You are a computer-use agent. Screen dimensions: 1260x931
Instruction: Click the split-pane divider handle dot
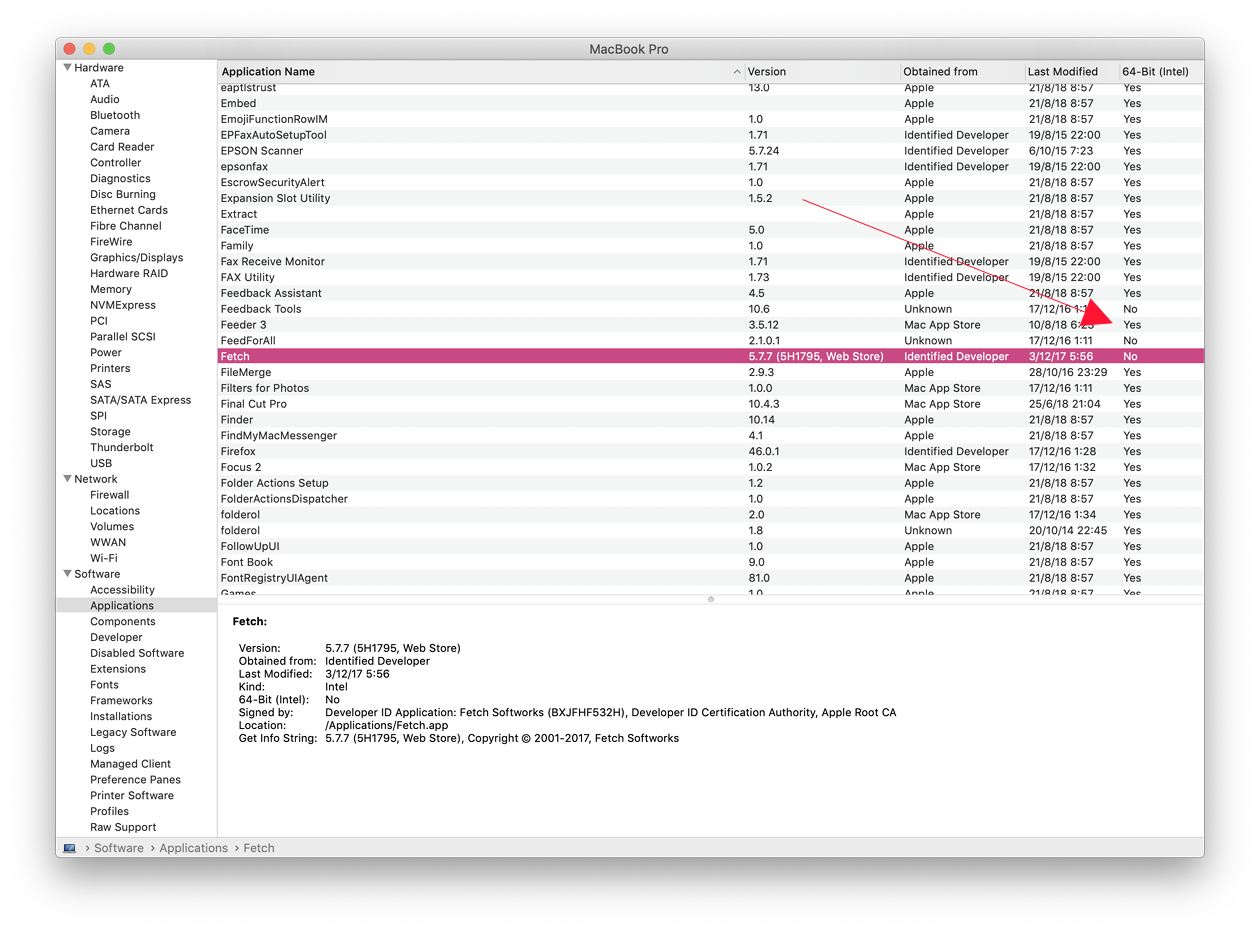711,599
